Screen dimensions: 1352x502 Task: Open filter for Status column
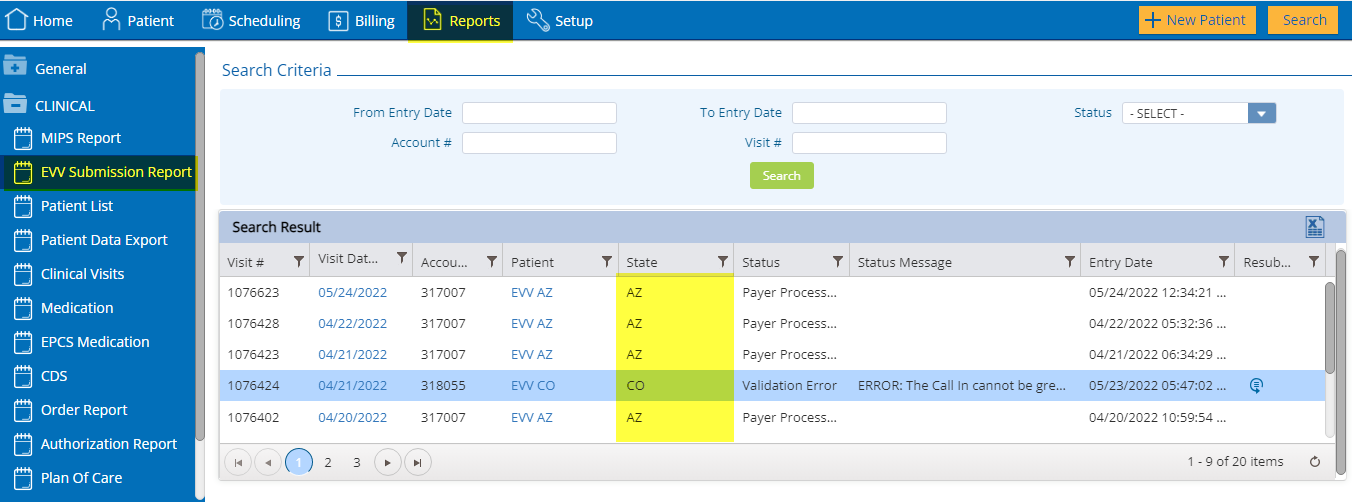[x=838, y=262]
